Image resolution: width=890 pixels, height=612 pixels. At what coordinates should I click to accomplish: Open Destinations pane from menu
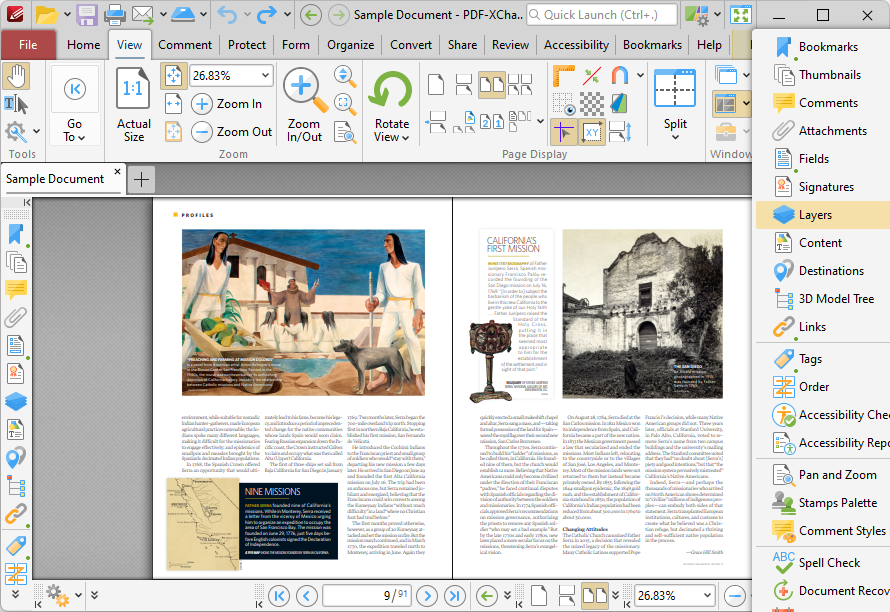coord(821,271)
